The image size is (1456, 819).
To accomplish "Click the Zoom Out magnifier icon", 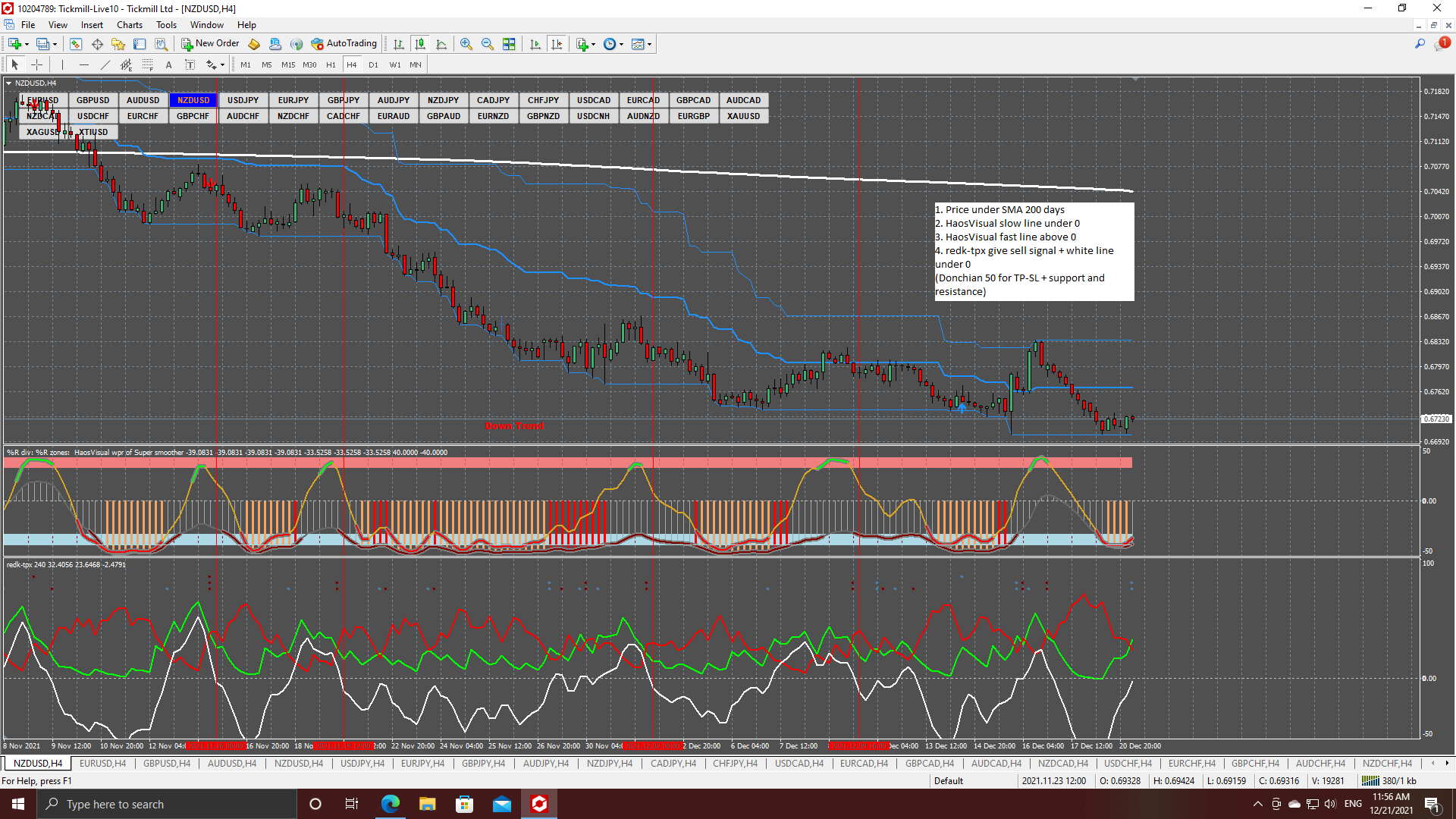I will [488, 44].
